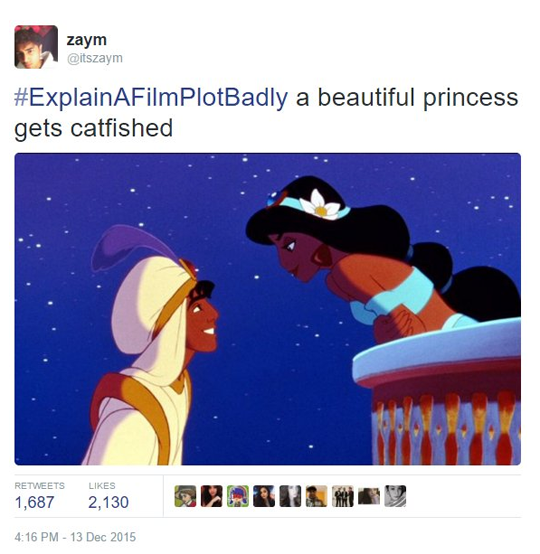Open sixth liker avatar, person wearing cap

click(x=316, y=496)
